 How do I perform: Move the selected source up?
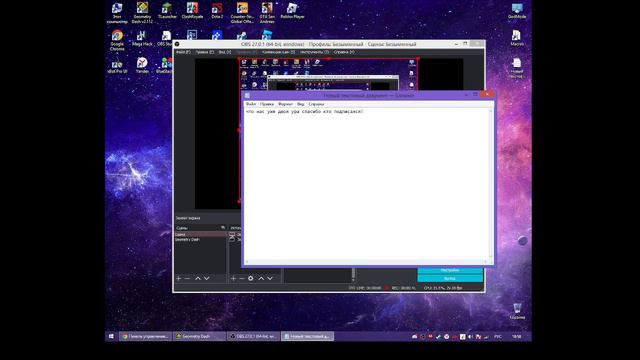[261, 278]
